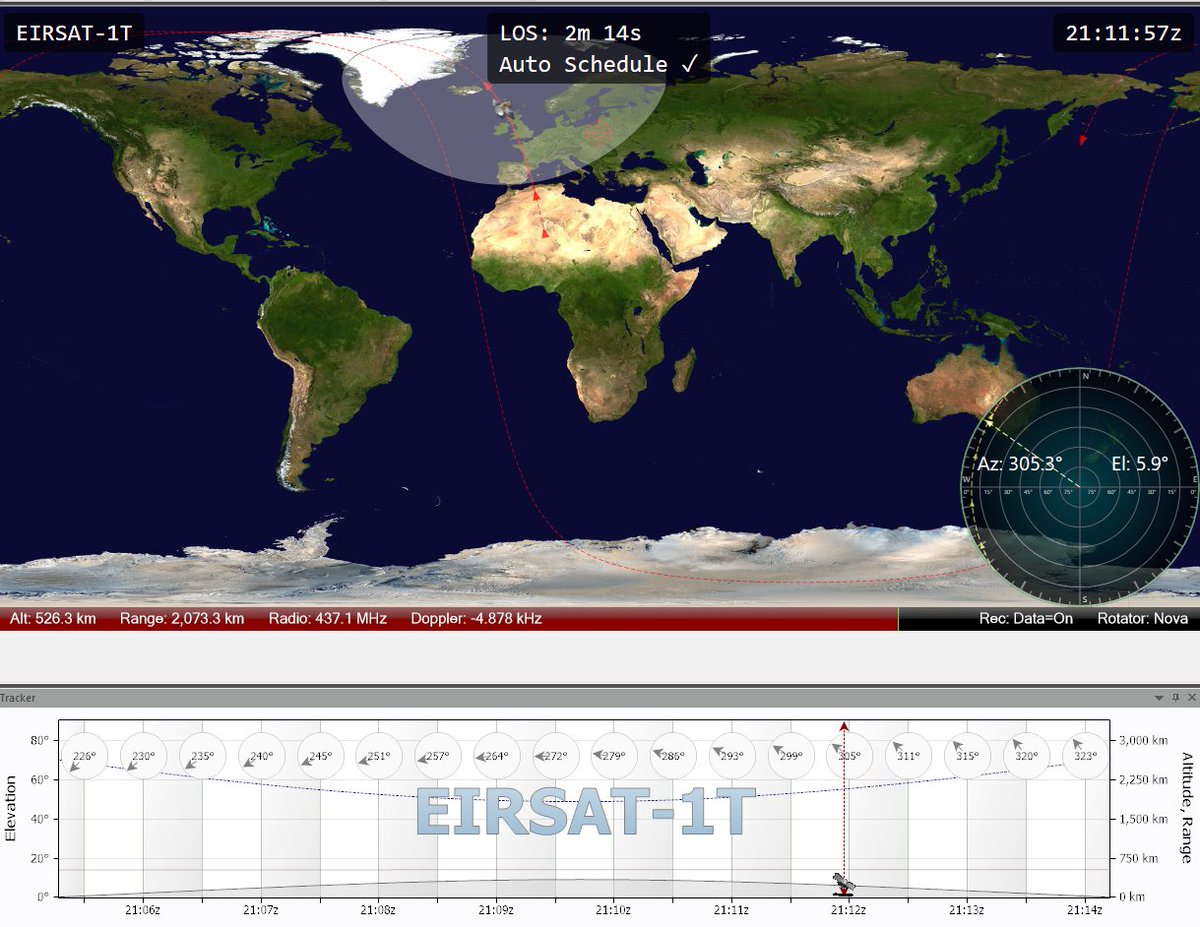1200x927 pixels.
Task: Open the Tracker panel dropdown arrow
Action: click(x=1159, y=697)
